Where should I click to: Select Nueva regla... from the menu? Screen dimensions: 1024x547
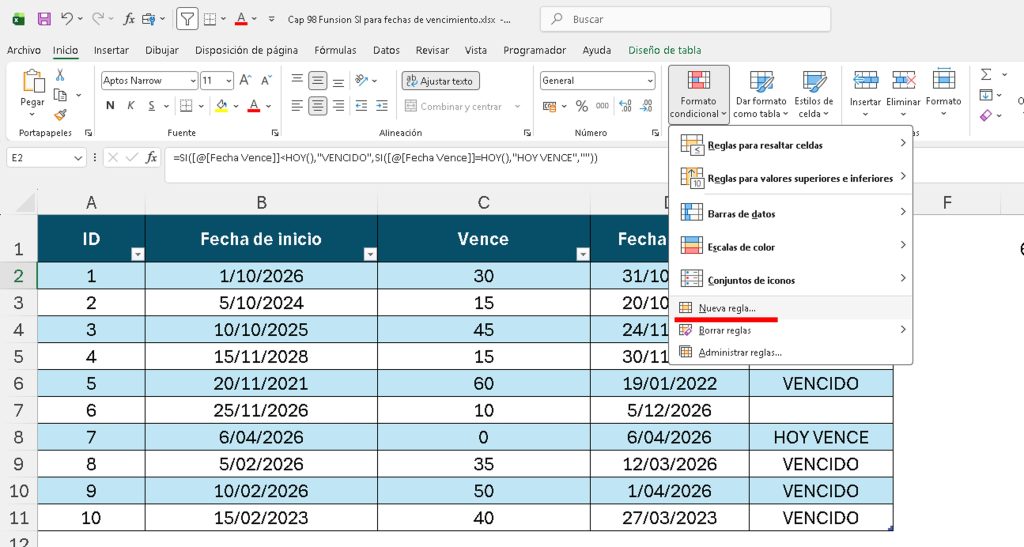(x=727, y=308)
